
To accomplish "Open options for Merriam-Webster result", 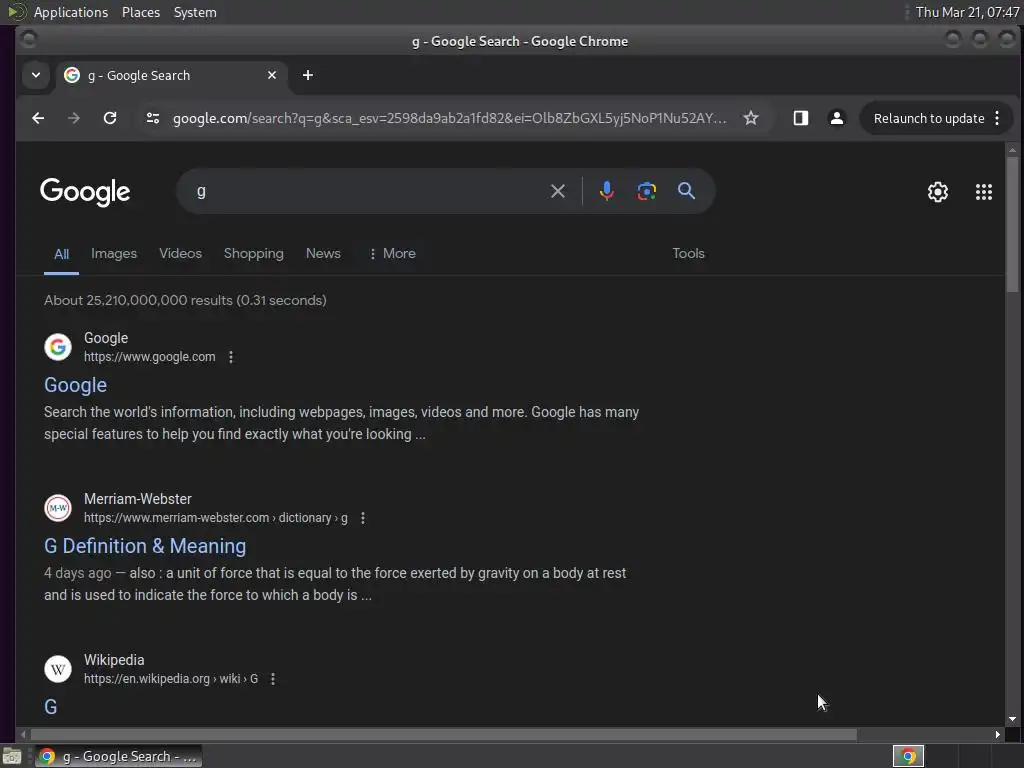I will click(x=363, y=518).
